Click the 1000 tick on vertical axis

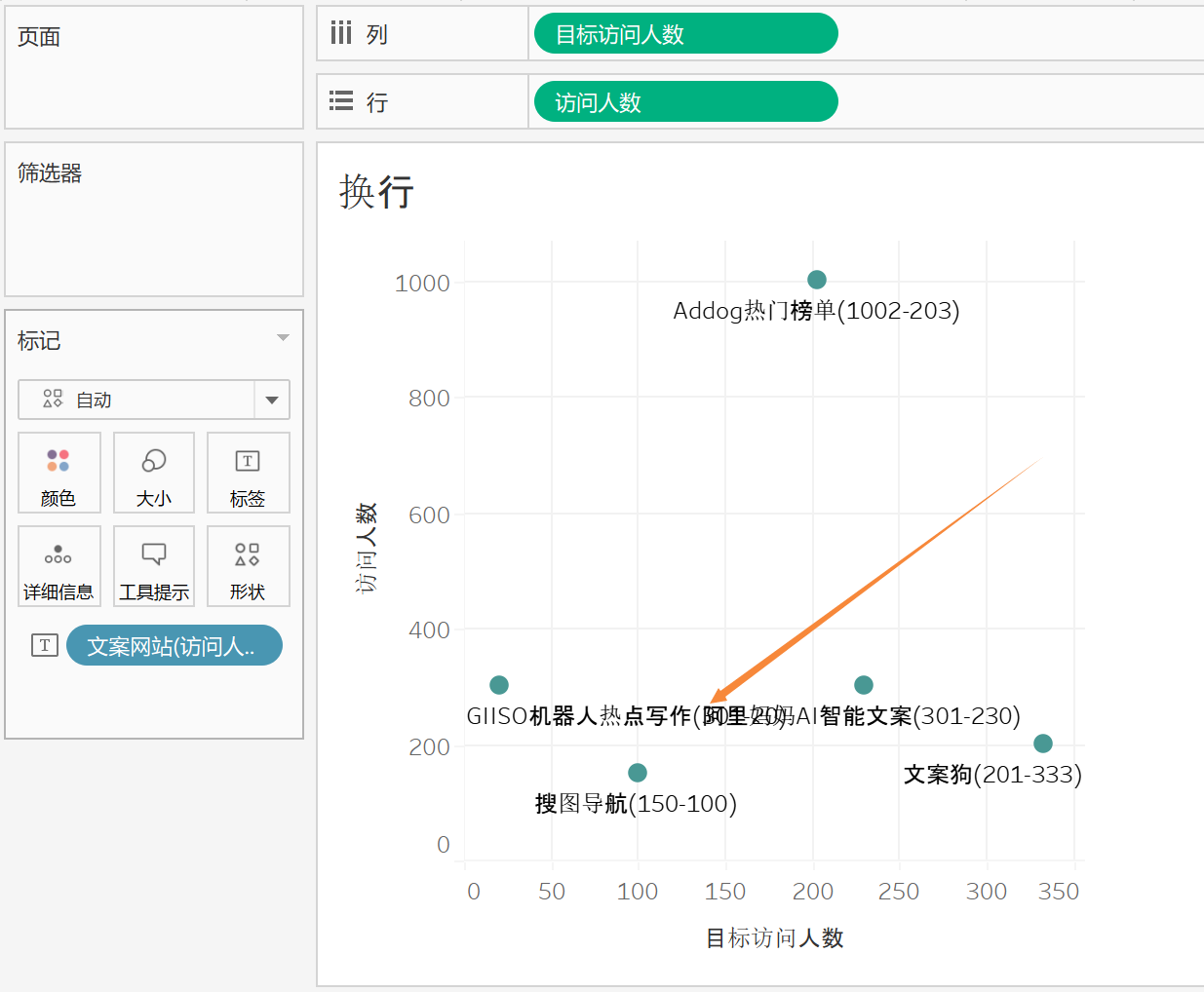422,284
